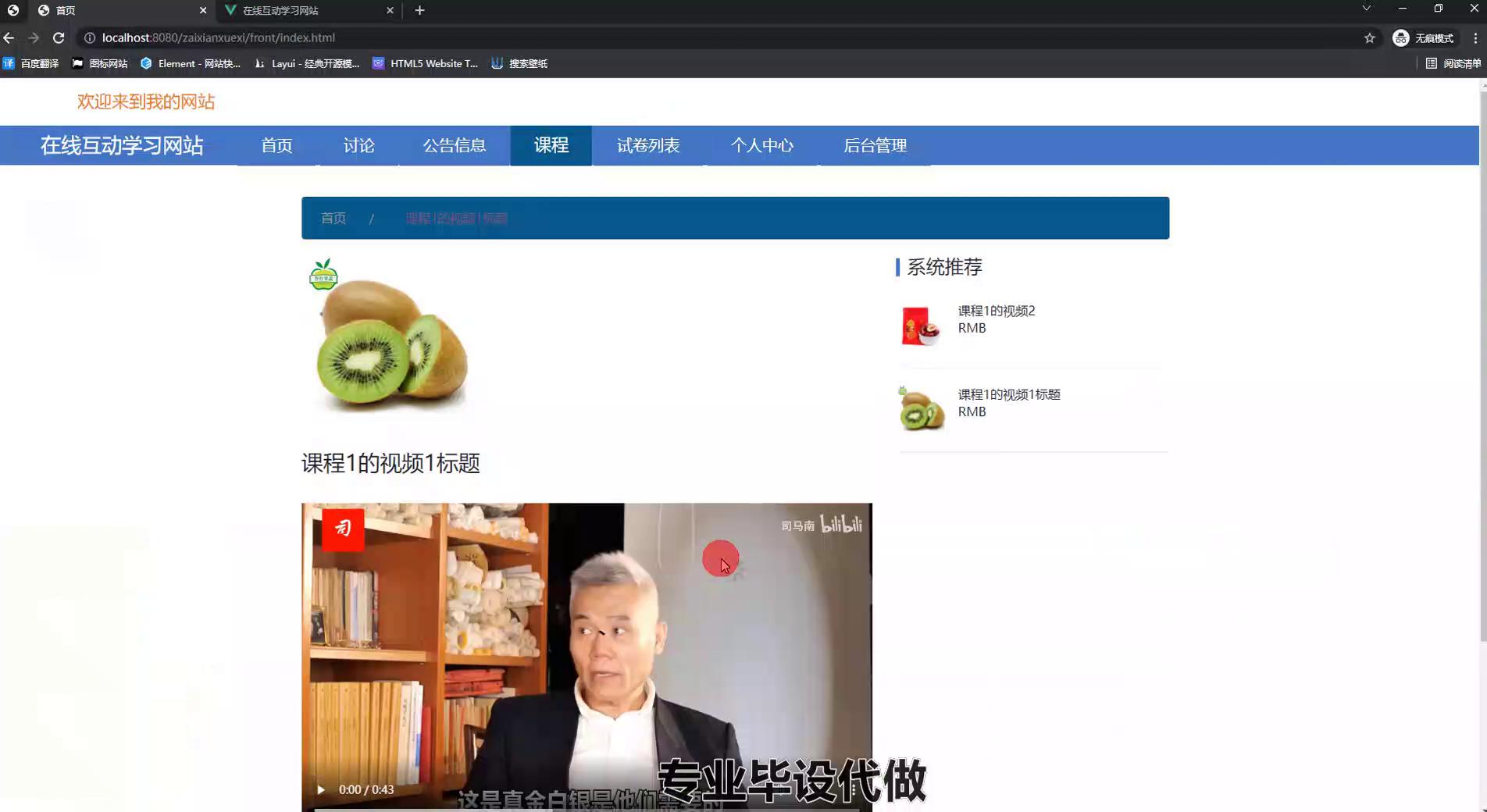Open the 百度翻译 bookmark
This screenshot has width=1487, height=812.
point(31,63)
